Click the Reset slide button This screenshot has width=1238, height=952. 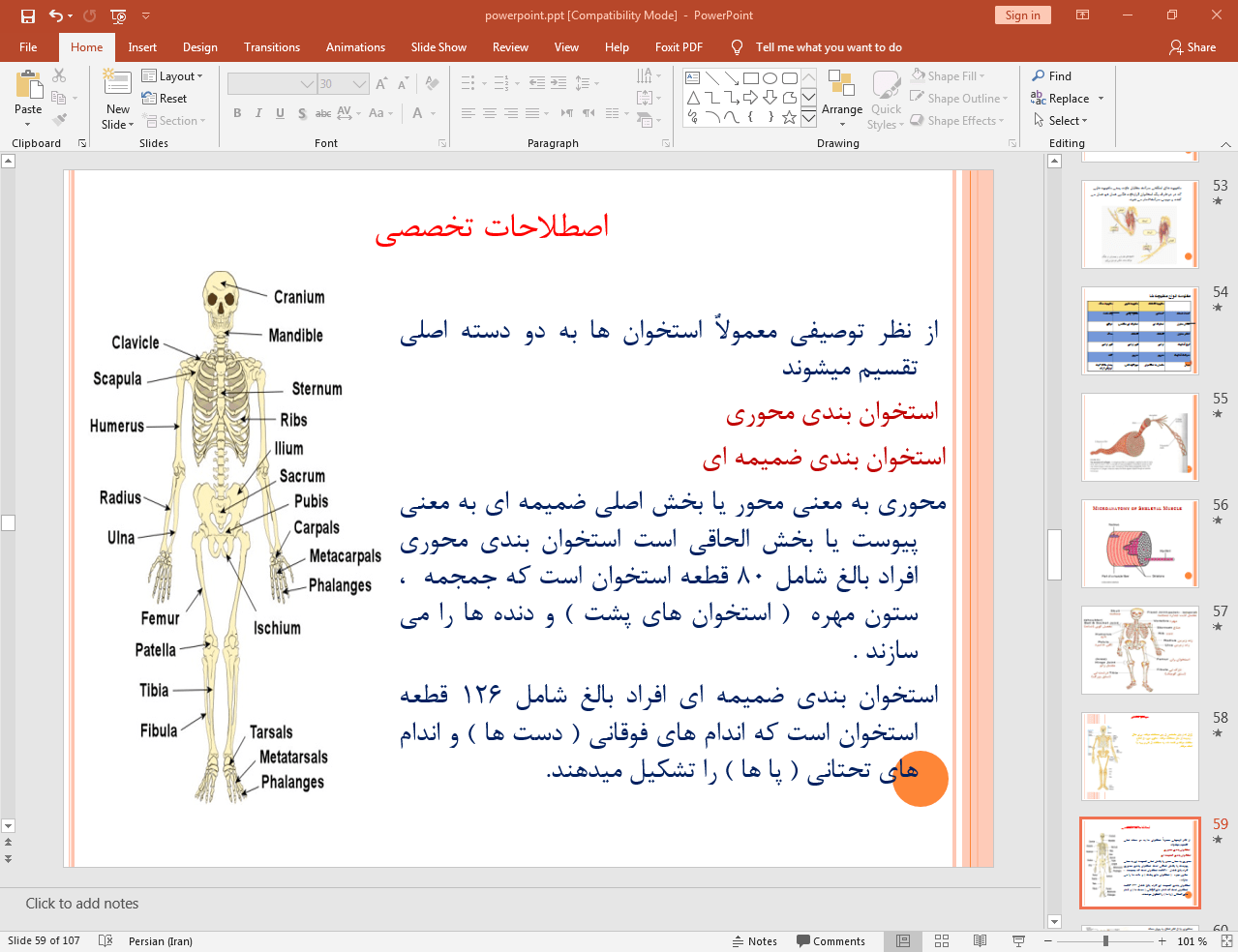(165, 99)
